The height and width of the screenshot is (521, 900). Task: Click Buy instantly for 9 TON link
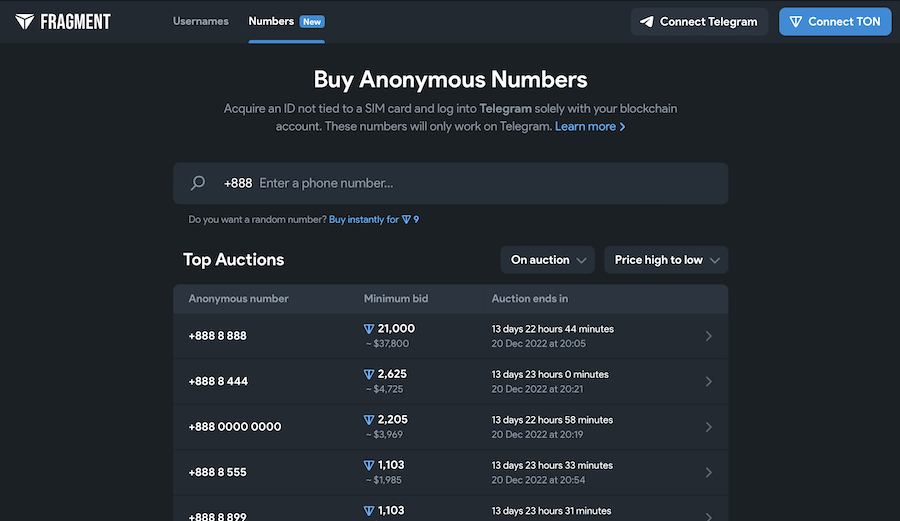(x=374, y=219)
